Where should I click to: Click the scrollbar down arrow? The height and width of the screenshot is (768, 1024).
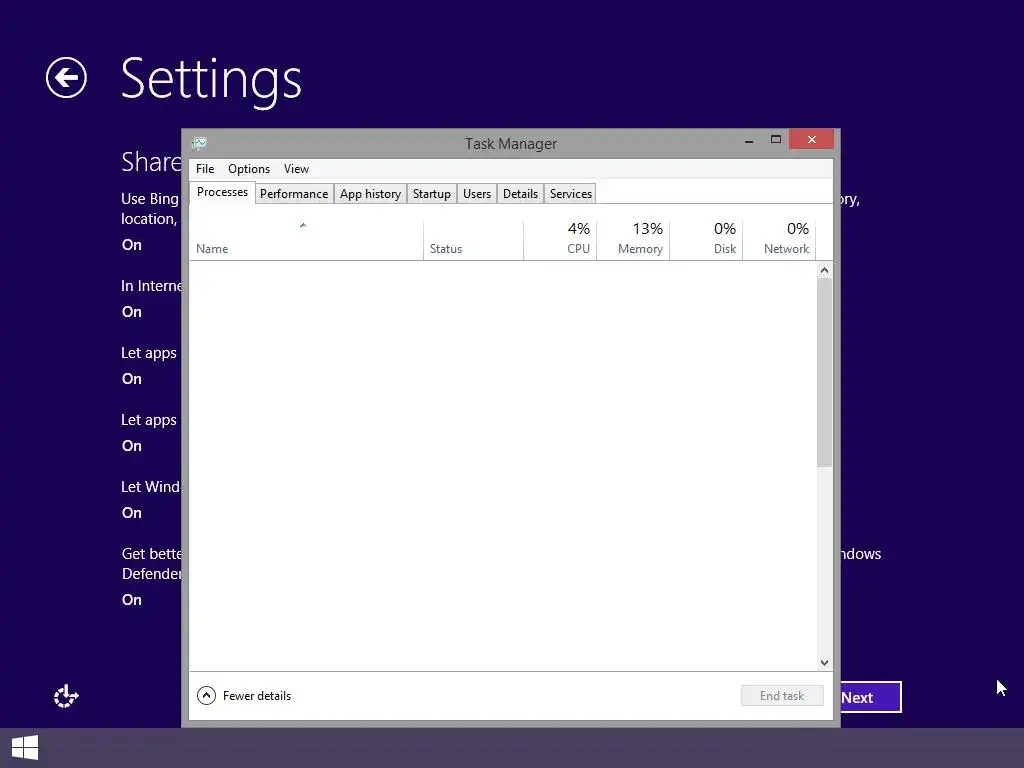(824, 662)
